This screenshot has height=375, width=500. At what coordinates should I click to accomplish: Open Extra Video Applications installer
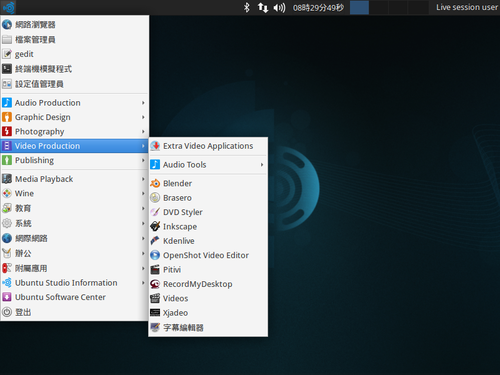(x=208, y=146)
